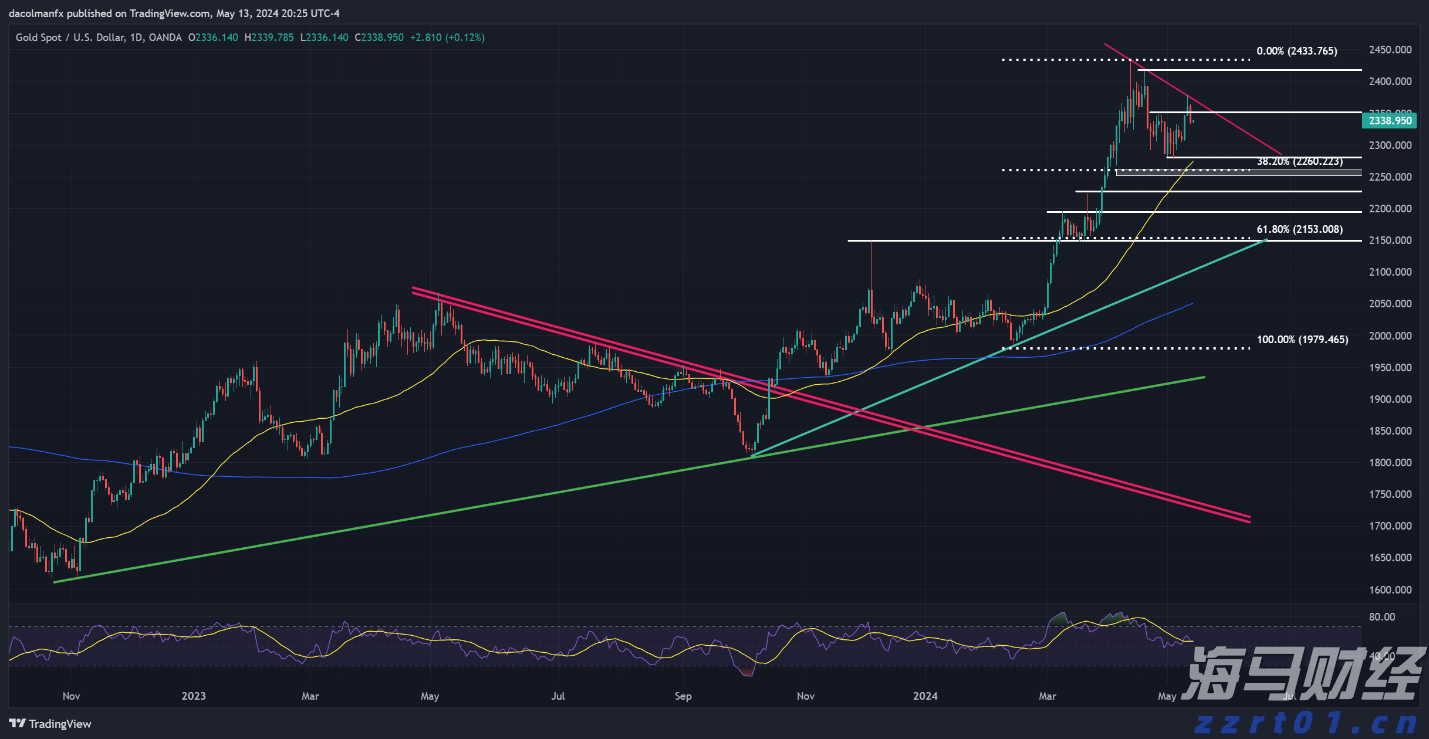Click the current price label 2338.950
The height and width of the screenshot is (739, 1429).
[1390, 120]
